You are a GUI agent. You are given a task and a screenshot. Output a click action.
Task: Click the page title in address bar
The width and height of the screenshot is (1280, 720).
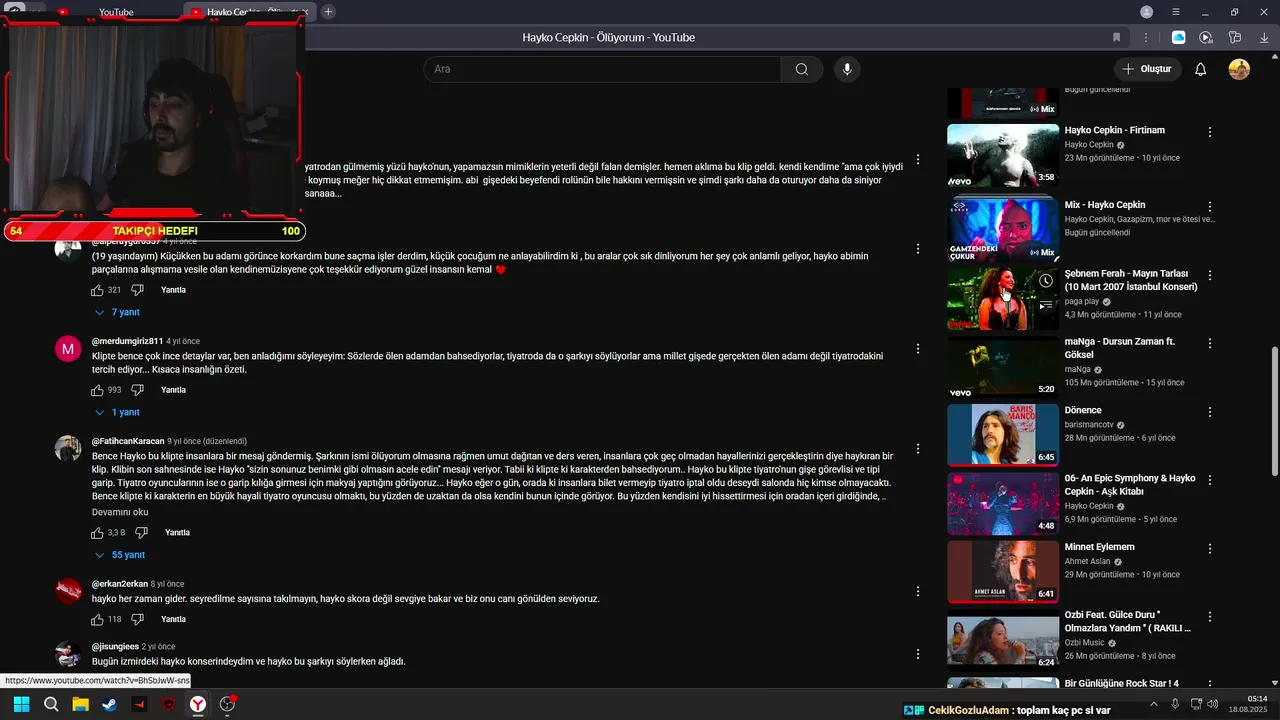coord(608,37)
